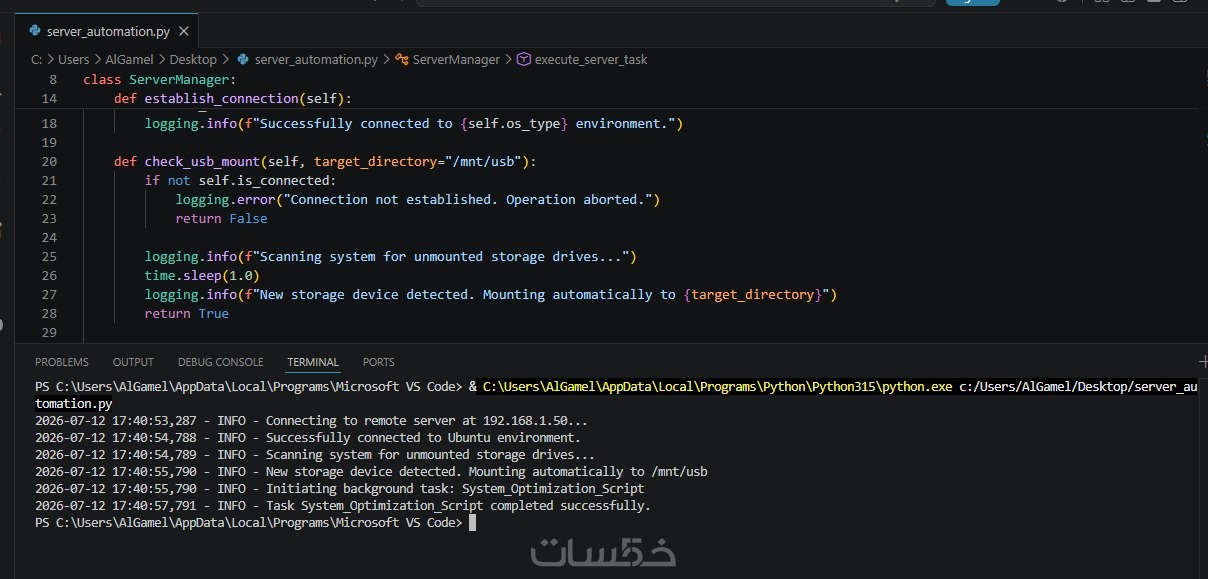The height and width of the screenshot is (579, 1208).
Task: Click the 'return True' statement
Action: click(x=187, y=314)
